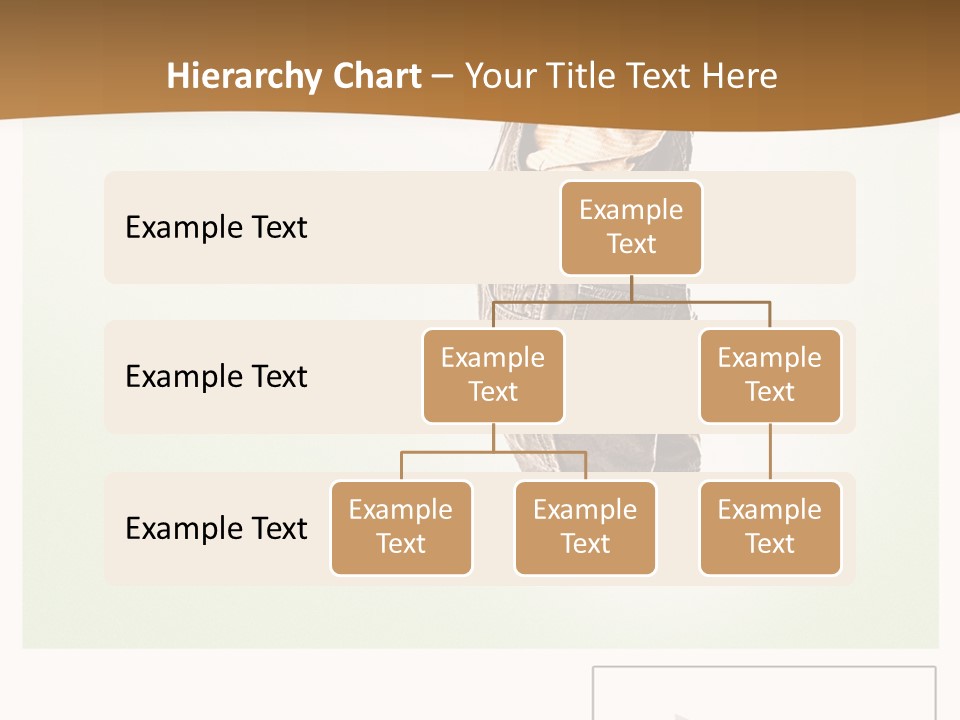Click the rightmost third-level hierarchy box
The height and width of the screenshot is (720, 960).
coord(770,528)
